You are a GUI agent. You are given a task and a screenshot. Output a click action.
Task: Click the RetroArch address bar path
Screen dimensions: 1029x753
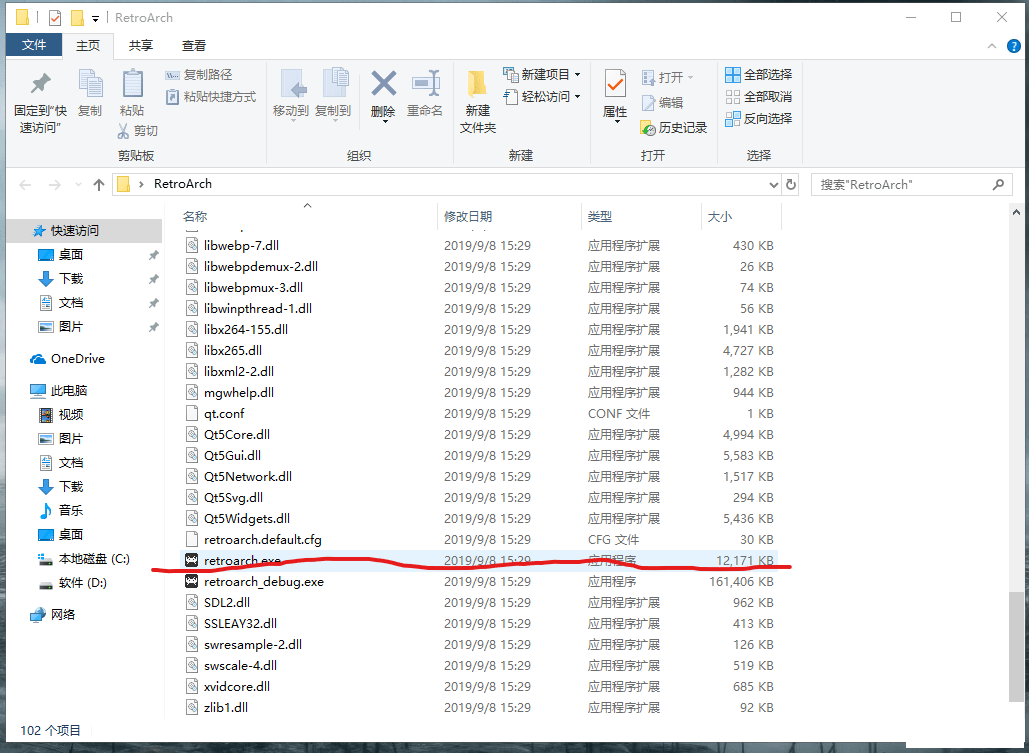[182, 184]
